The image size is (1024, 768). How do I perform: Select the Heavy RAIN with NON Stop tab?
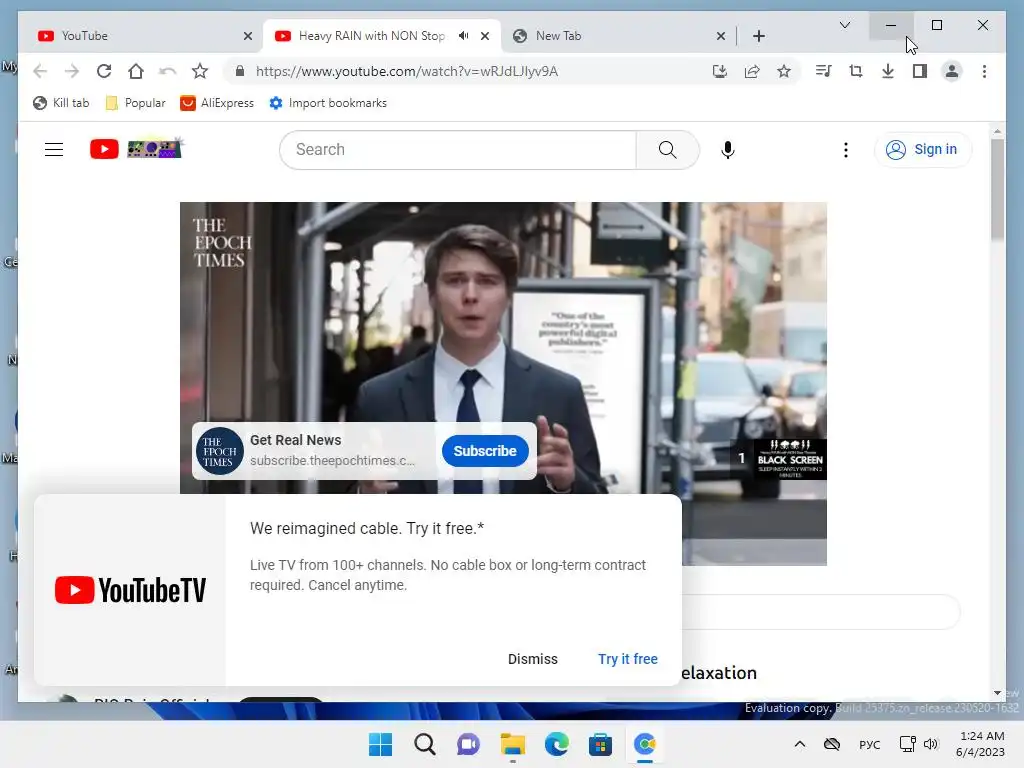coord(382,36)
